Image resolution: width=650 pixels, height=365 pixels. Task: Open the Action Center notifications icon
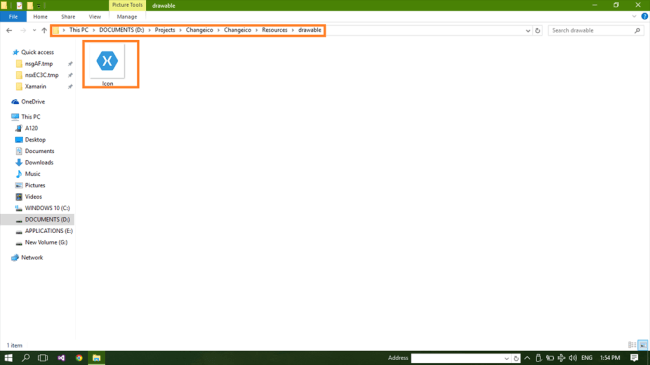click(x=634, y=358)
